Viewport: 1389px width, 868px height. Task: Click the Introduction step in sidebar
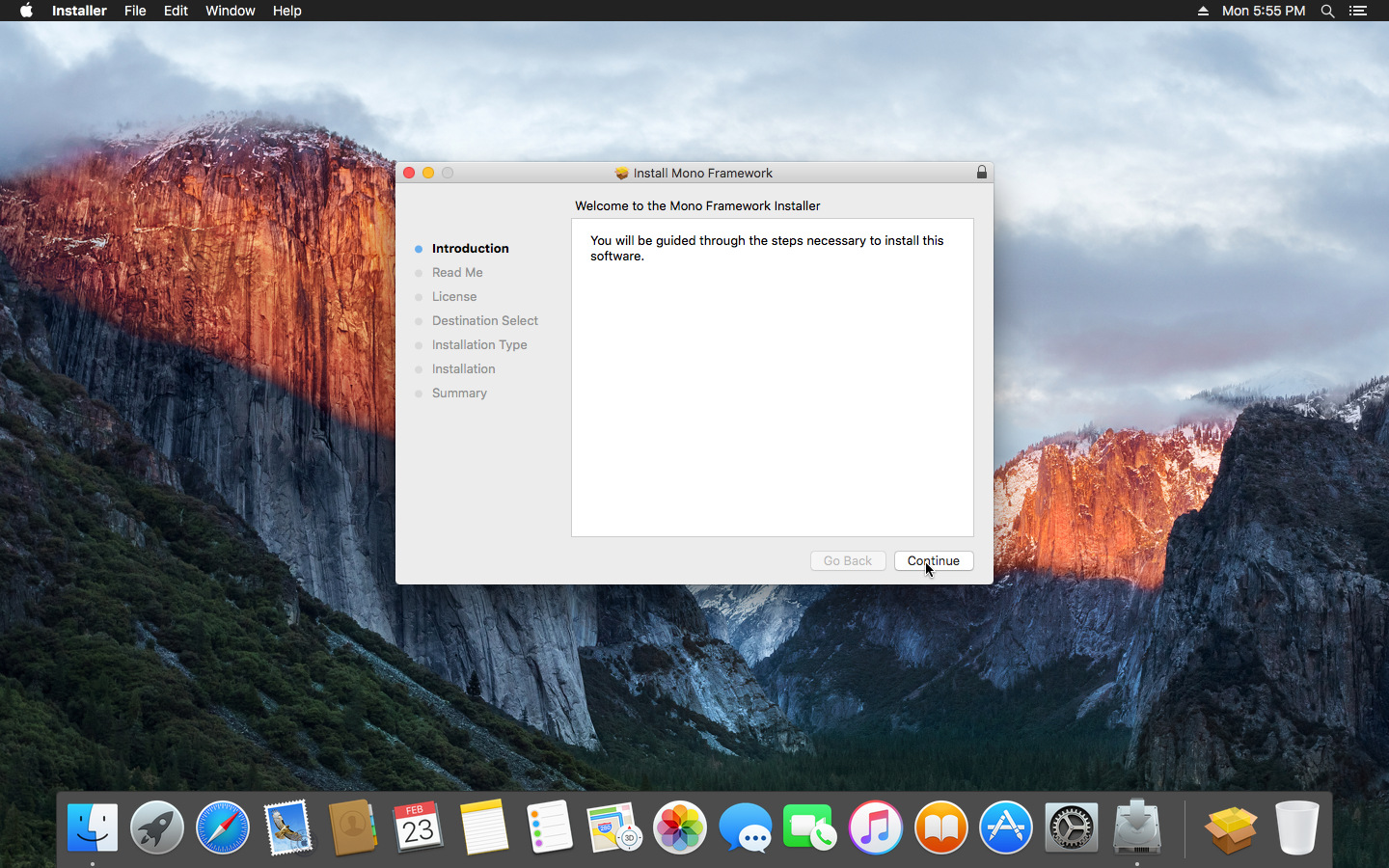point(470,249)
